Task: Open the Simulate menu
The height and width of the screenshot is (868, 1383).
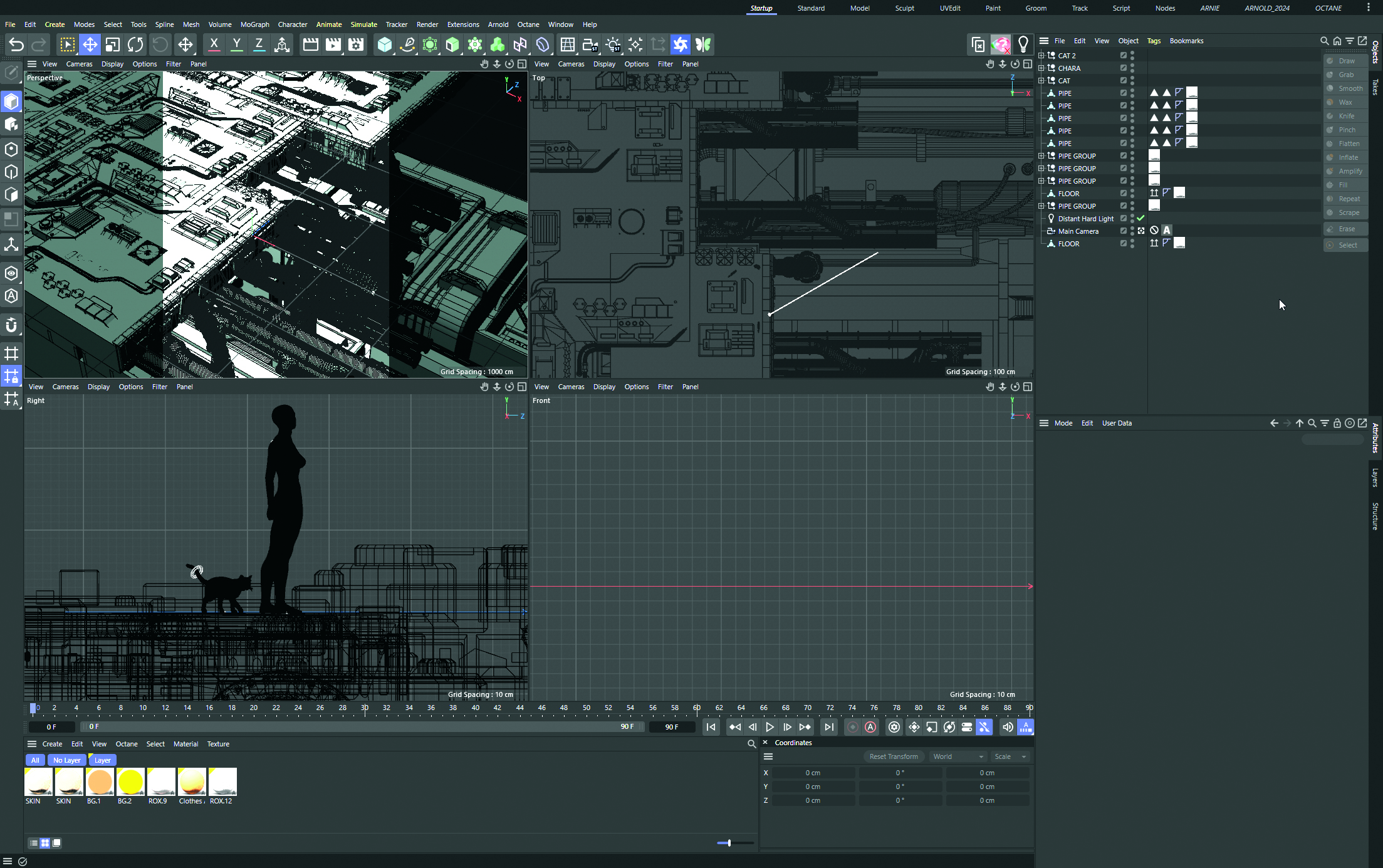Action: 363,24
